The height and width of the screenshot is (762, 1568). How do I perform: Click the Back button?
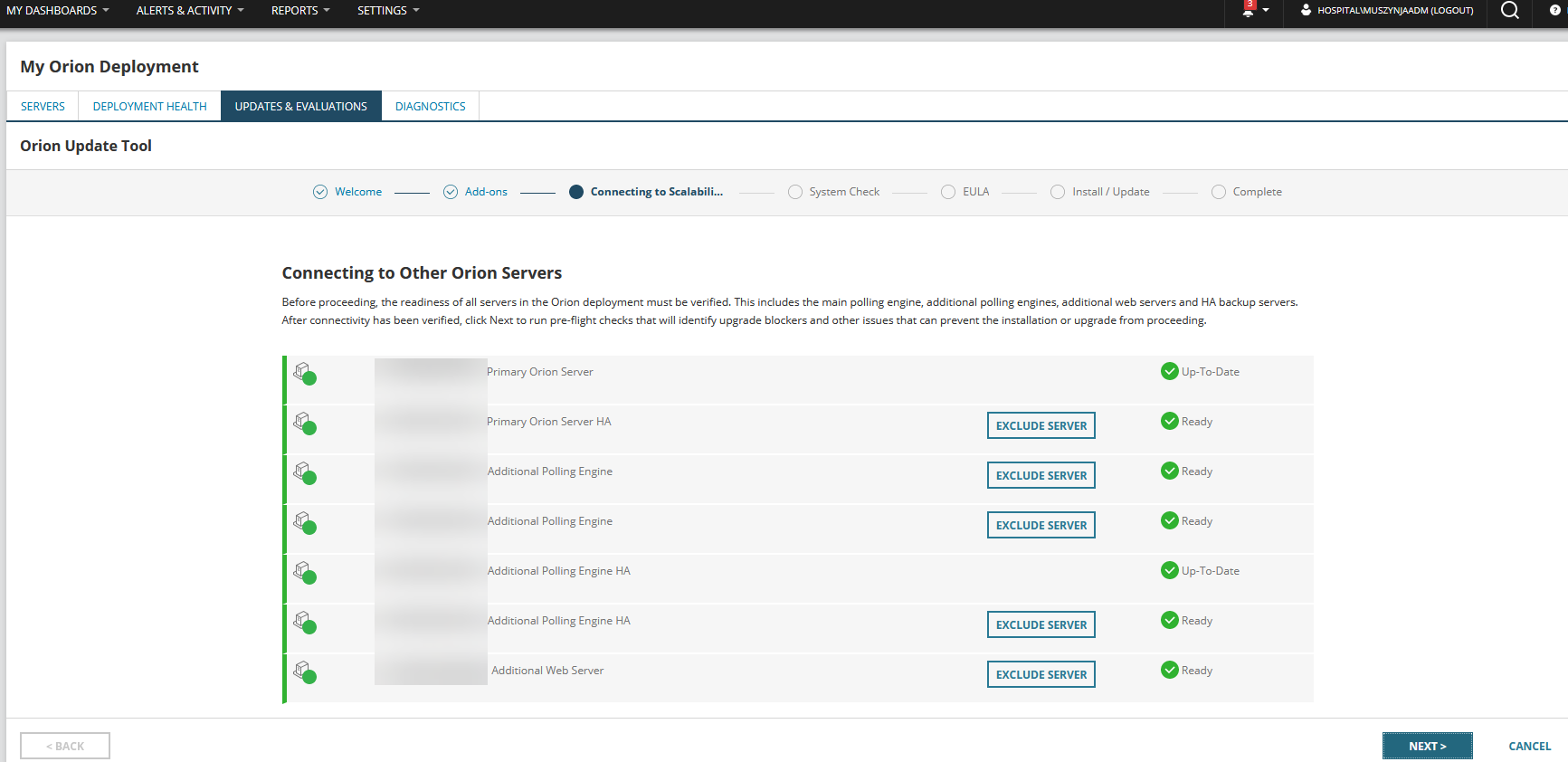[x=65, y=746]
